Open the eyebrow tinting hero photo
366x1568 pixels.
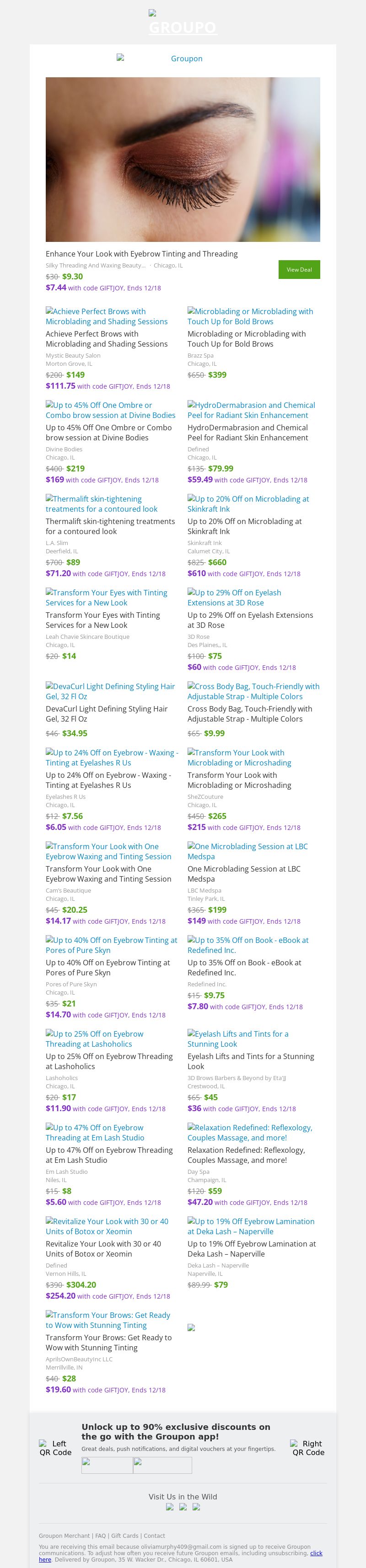[x=183, y=160]
